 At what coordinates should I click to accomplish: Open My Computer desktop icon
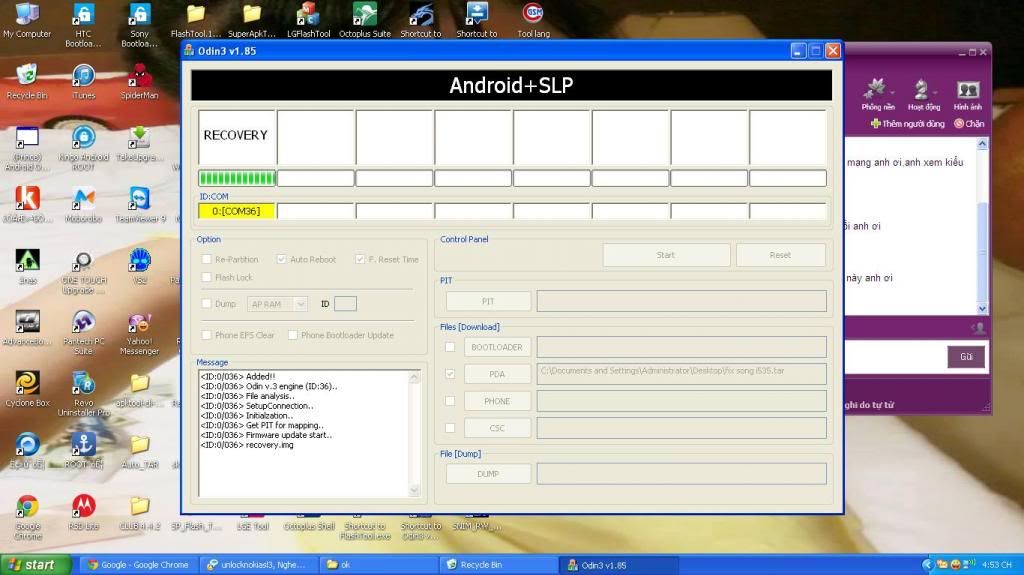pos(27,20)
